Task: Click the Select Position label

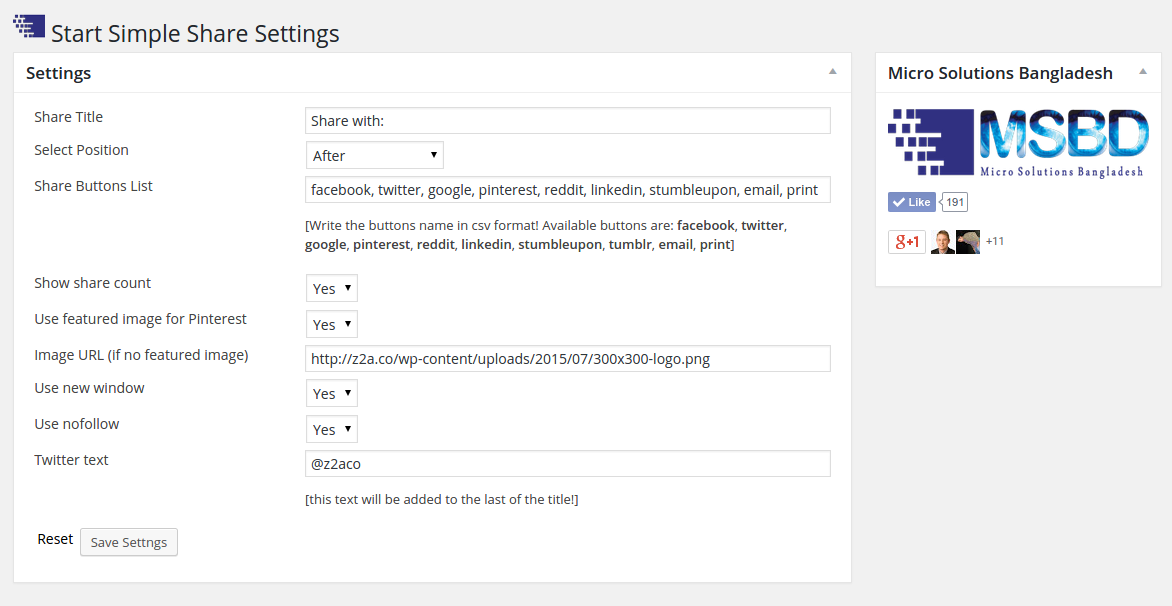Action: (81, 149)
